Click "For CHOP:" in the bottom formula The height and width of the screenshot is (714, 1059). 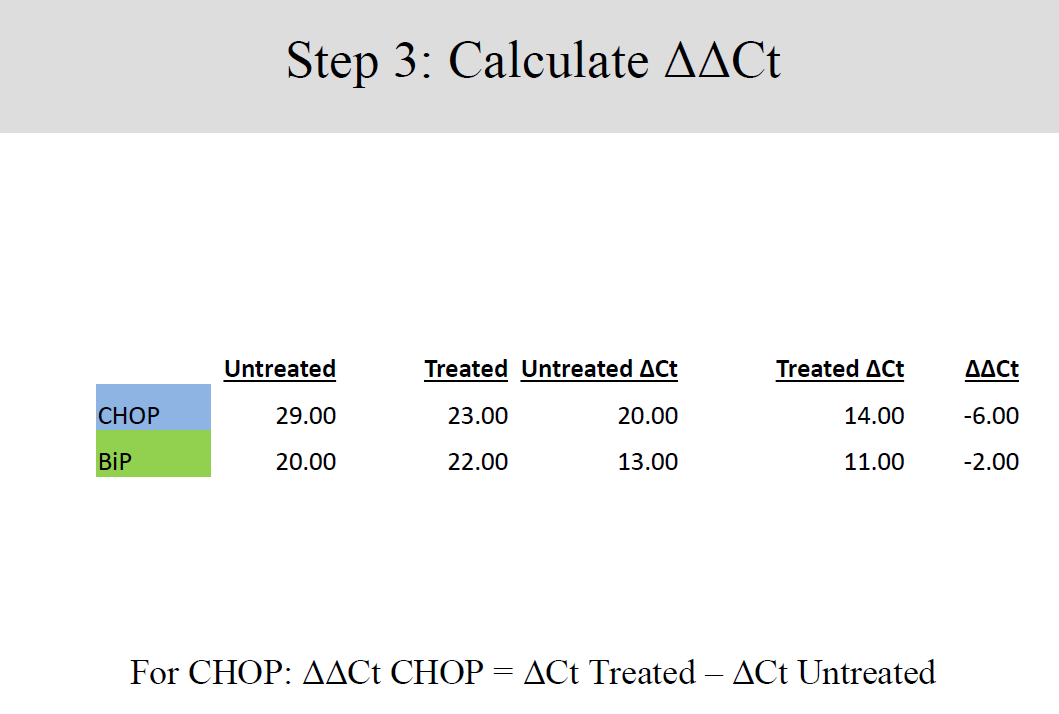click(210, 673)
